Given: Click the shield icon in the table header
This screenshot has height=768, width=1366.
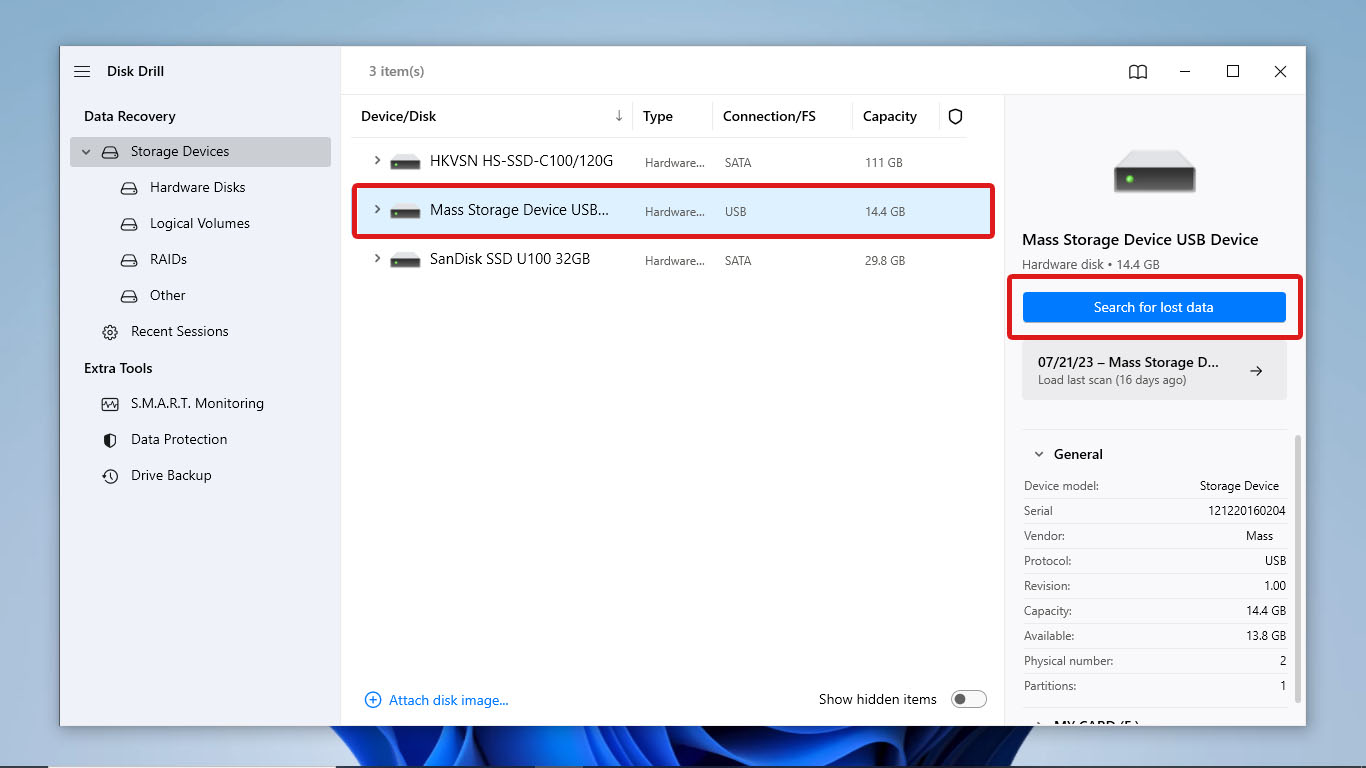Looking at the screenshot, I should [x=955, y=116].
